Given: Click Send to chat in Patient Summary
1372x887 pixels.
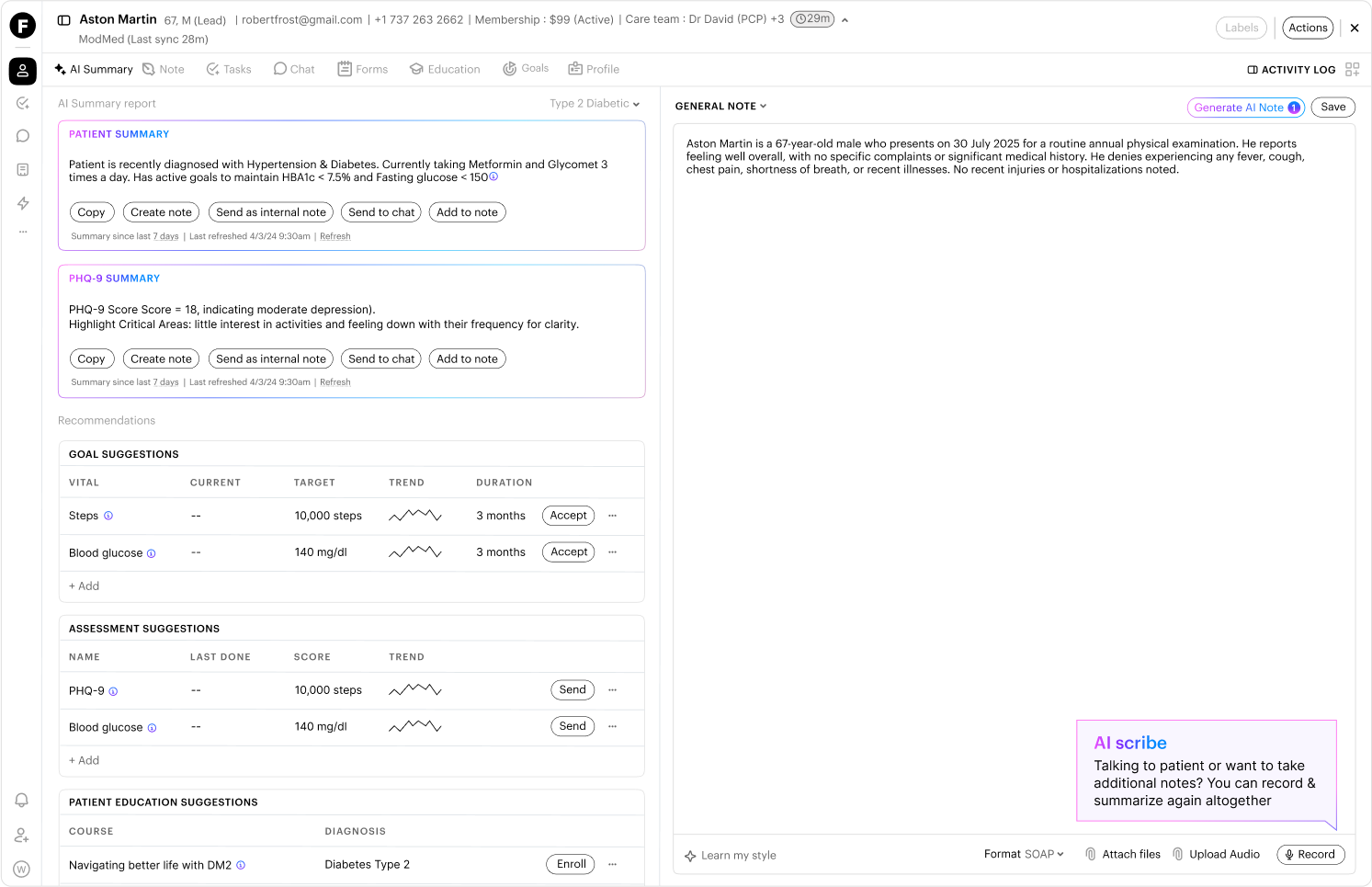Looking at the screenshot, I should click(381, 212).
